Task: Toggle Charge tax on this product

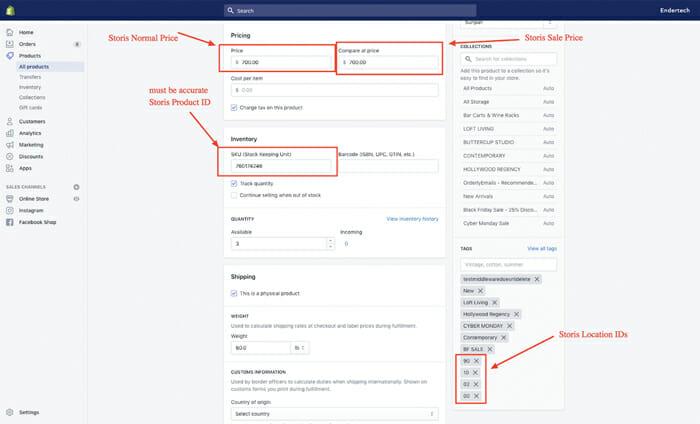Action: click(x=234, y=107)
